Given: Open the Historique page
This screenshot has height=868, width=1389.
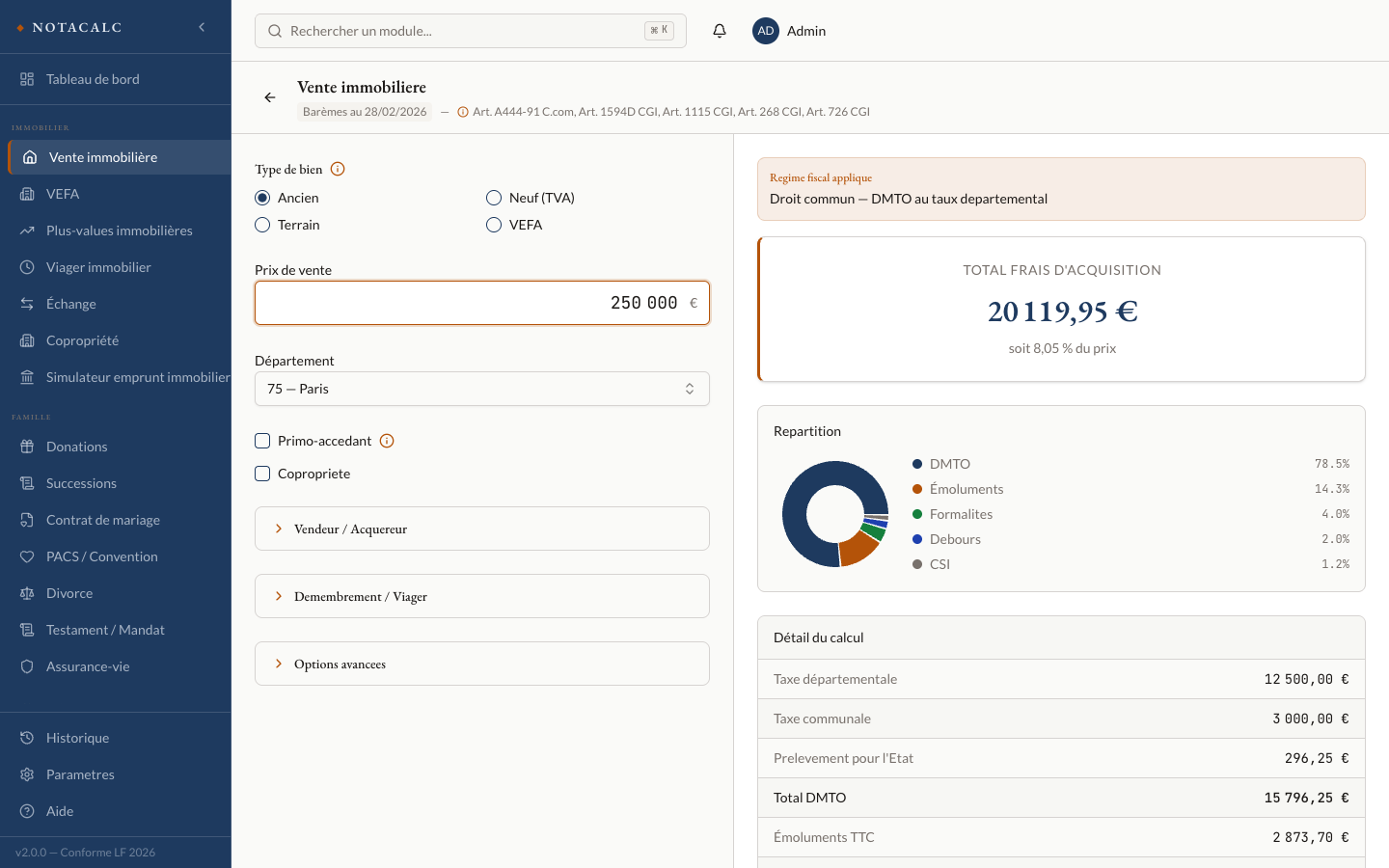Looking at the screenshot, I should coord(77,738).
